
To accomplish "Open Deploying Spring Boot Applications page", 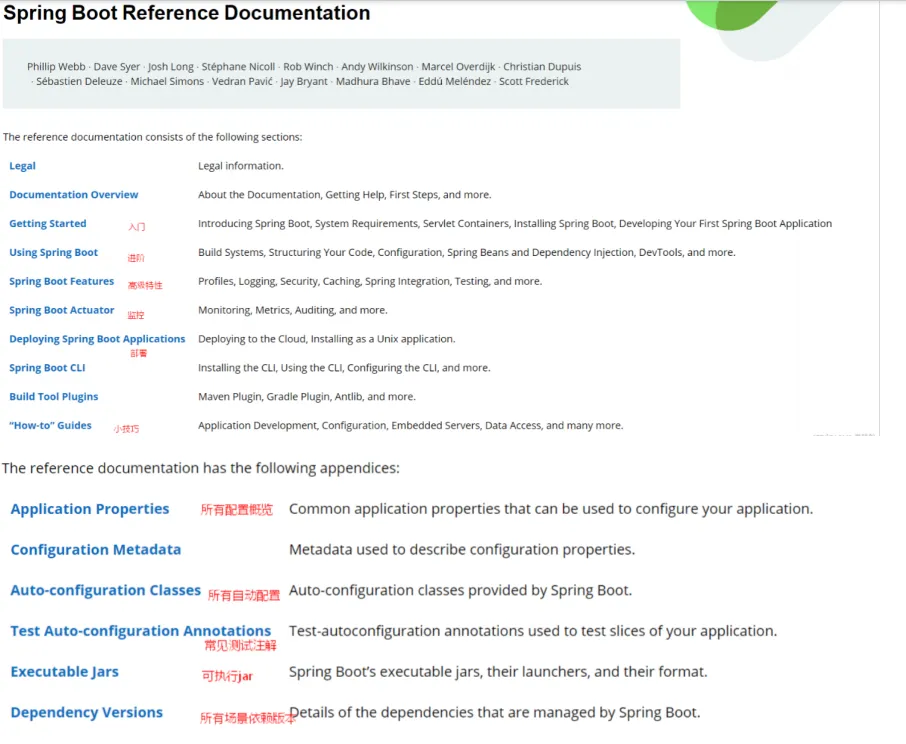I will (97, 338).
